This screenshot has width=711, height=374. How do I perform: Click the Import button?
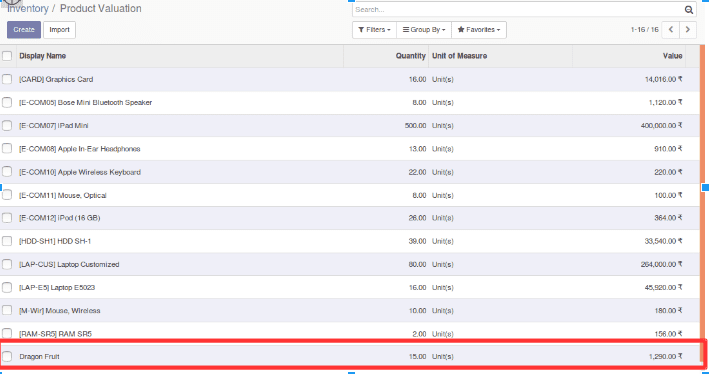click(x=59, y=30)
